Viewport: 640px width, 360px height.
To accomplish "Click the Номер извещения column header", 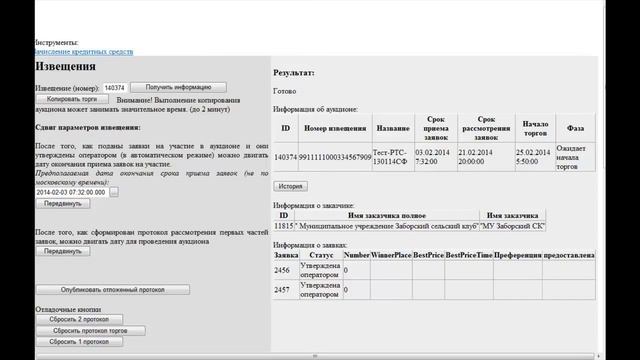I will (x=335, y=128).
